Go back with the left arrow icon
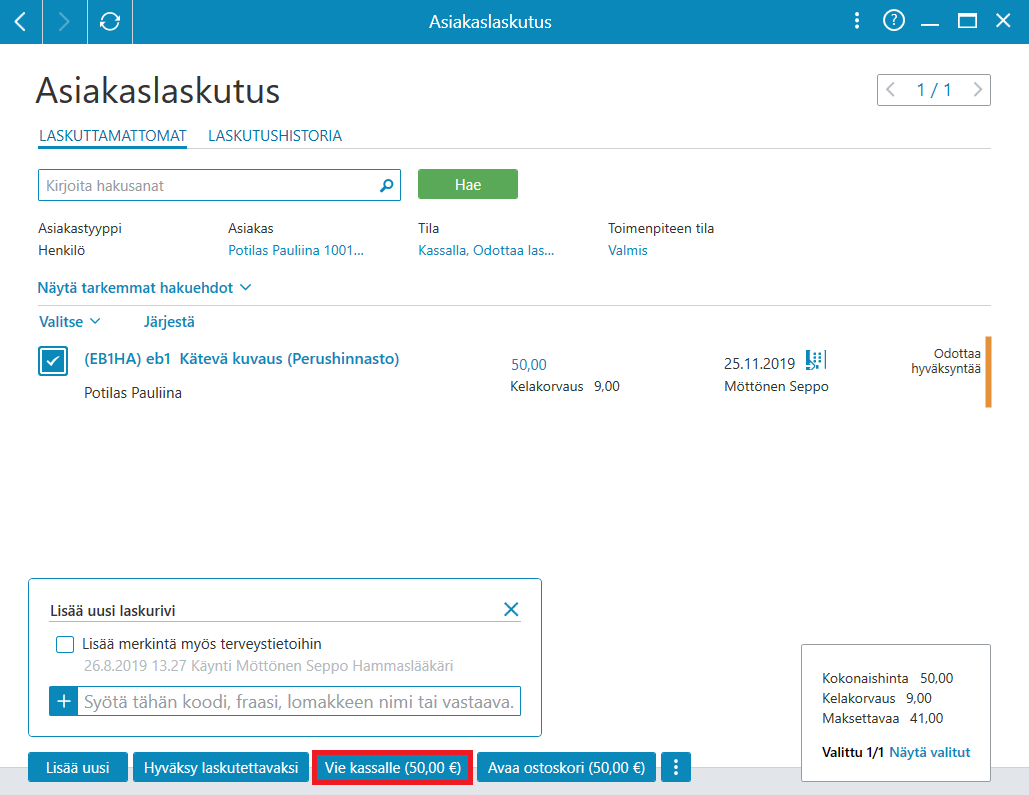This screenshot has width=1029, height=795. [x=20, y=22]
